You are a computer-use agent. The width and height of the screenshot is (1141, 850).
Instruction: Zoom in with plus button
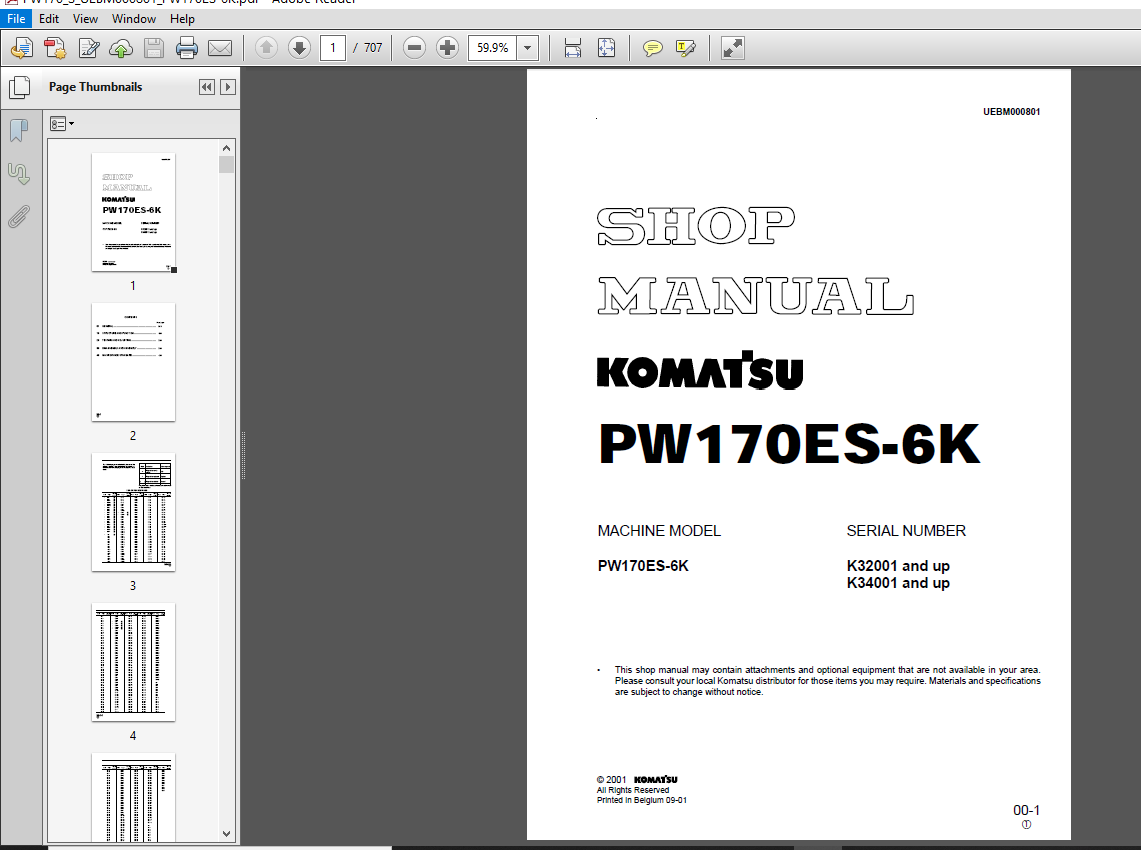pyautogui.click(x=447, y=48)
